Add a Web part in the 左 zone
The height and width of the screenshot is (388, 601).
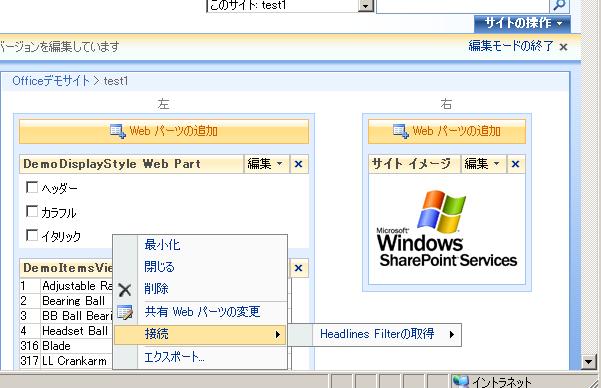coord(164,131)
